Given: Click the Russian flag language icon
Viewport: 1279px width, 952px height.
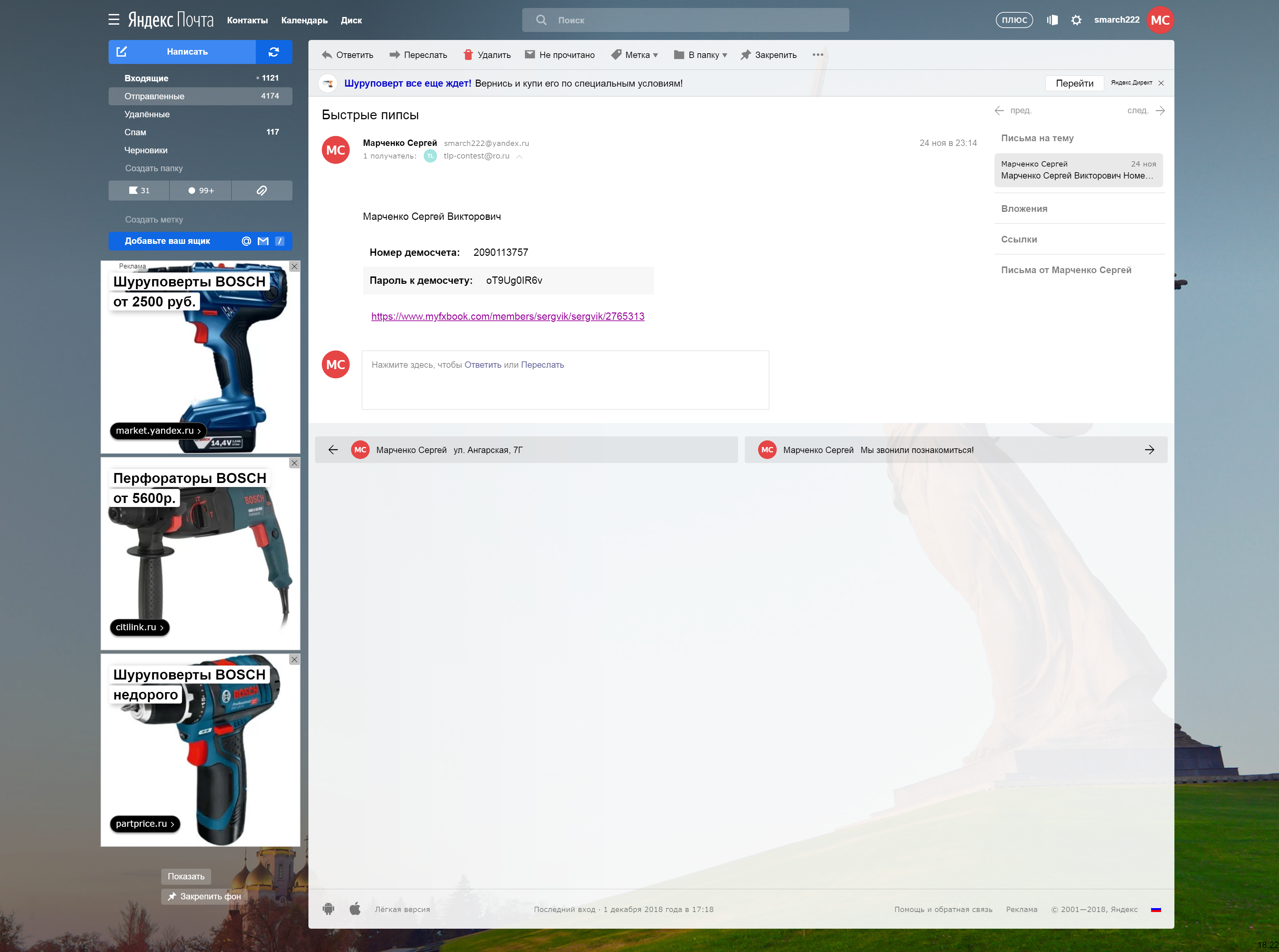Looking at the screenshot, I should coord(1156,909).
